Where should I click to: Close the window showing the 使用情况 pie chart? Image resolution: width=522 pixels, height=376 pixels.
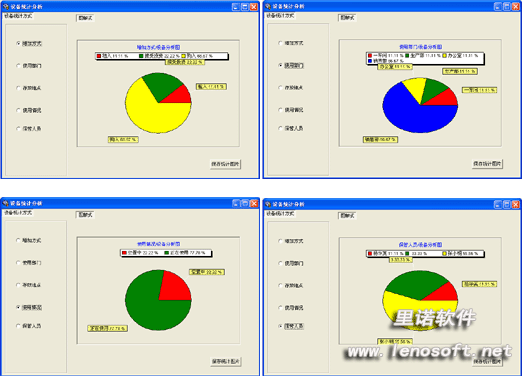(x=254, y=203)
